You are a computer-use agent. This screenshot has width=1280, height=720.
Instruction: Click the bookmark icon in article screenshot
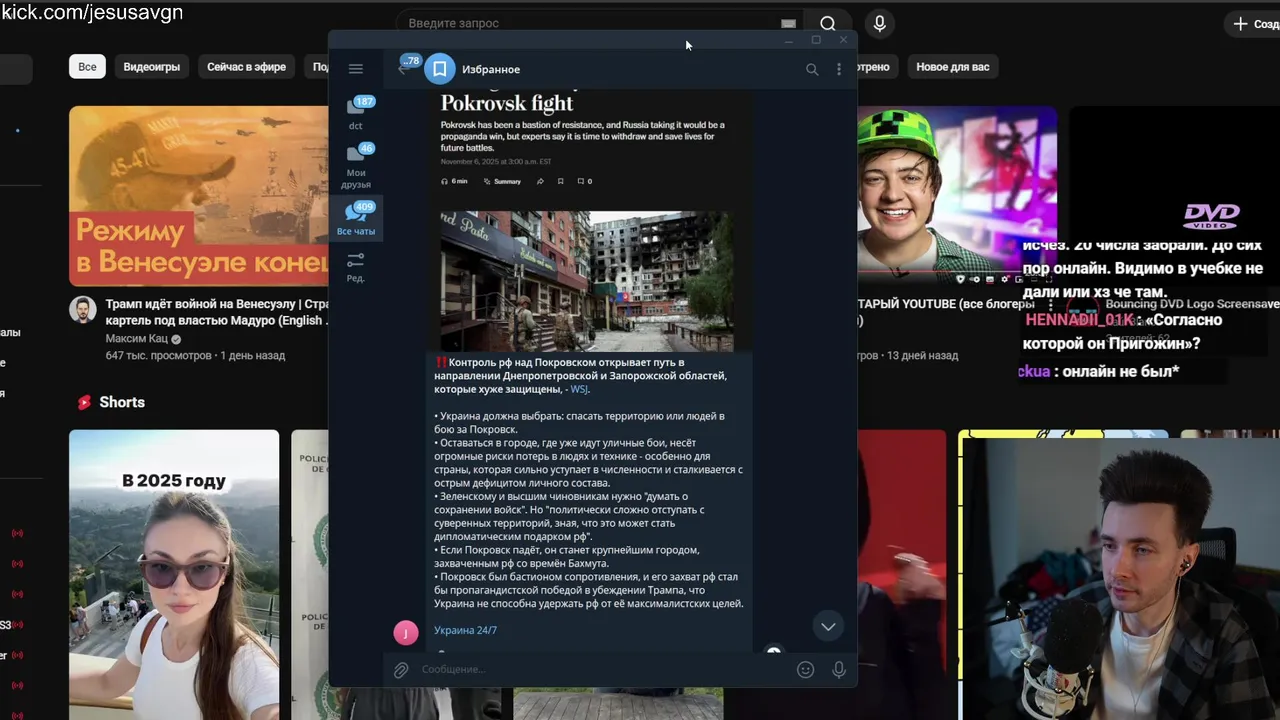[560, 181]
